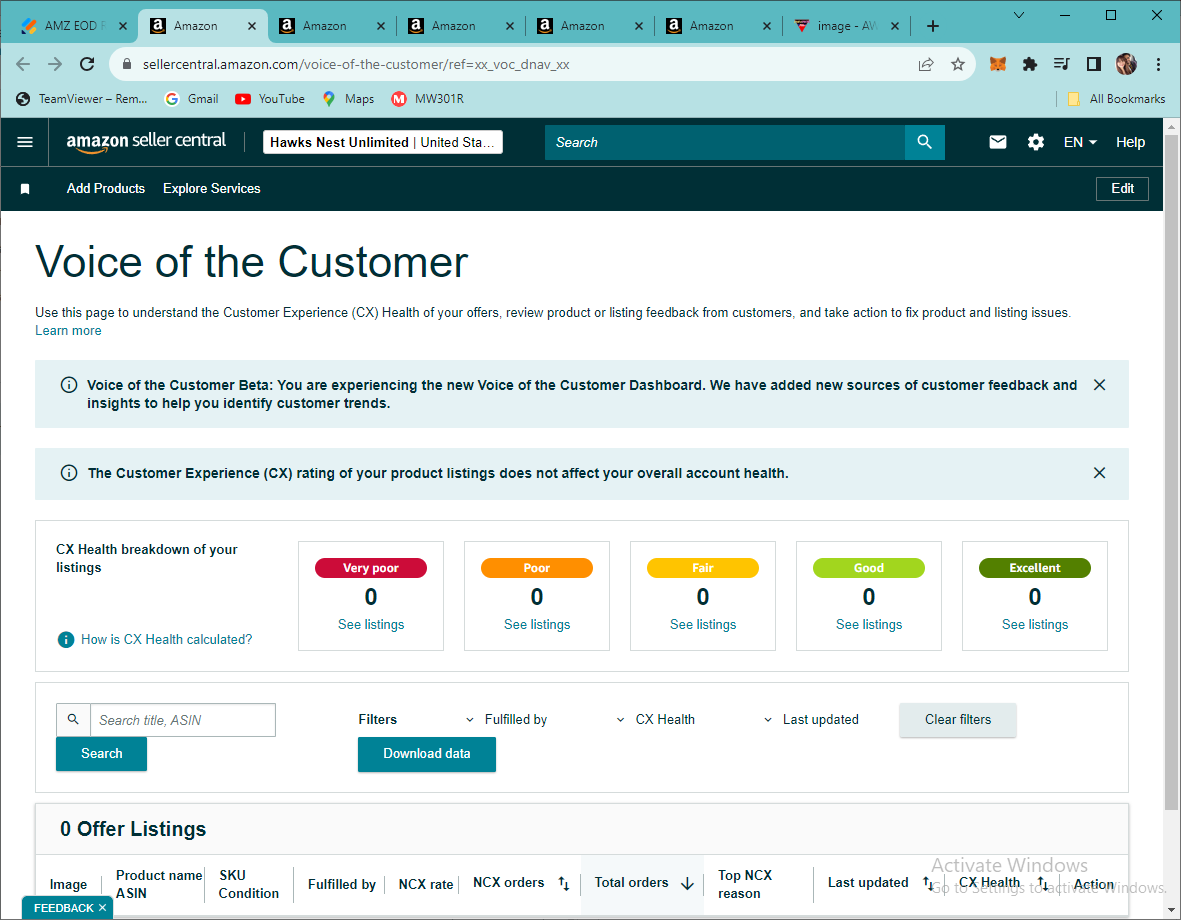Screen dimensions: 1181x920
Task: See listings under Very poor
Action: pyautogui.click(x=371, y=624)
